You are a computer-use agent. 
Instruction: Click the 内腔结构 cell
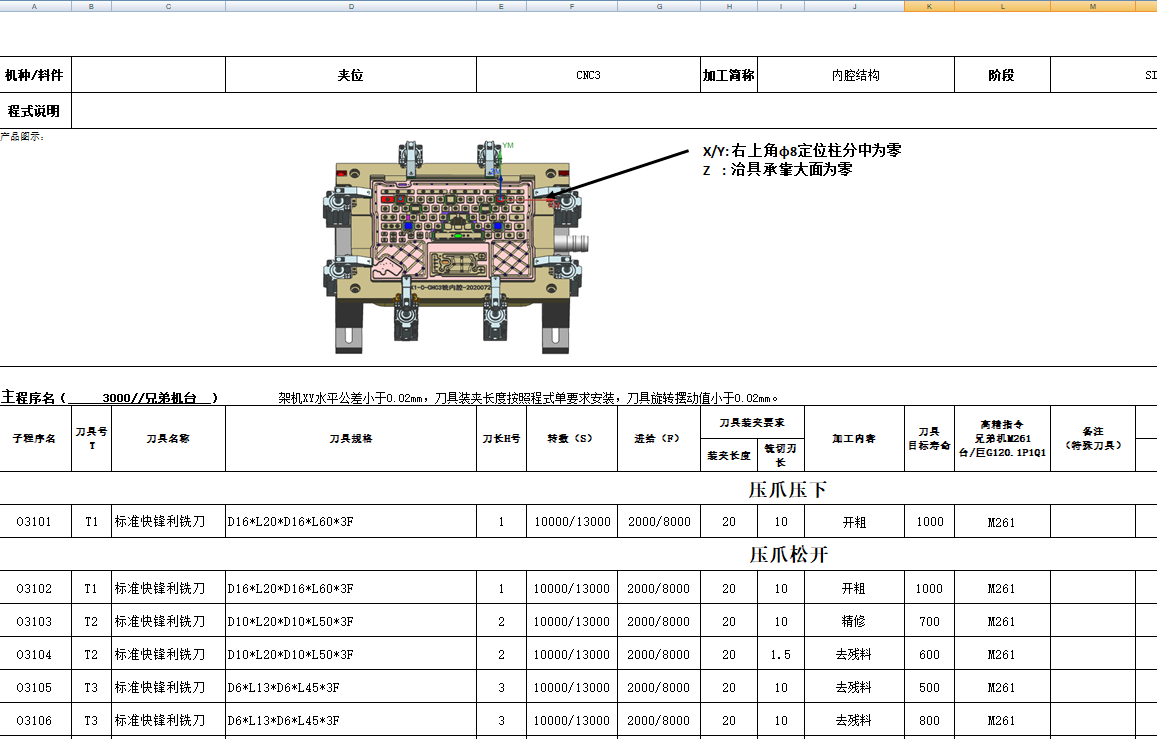click(x=856, y=75)
